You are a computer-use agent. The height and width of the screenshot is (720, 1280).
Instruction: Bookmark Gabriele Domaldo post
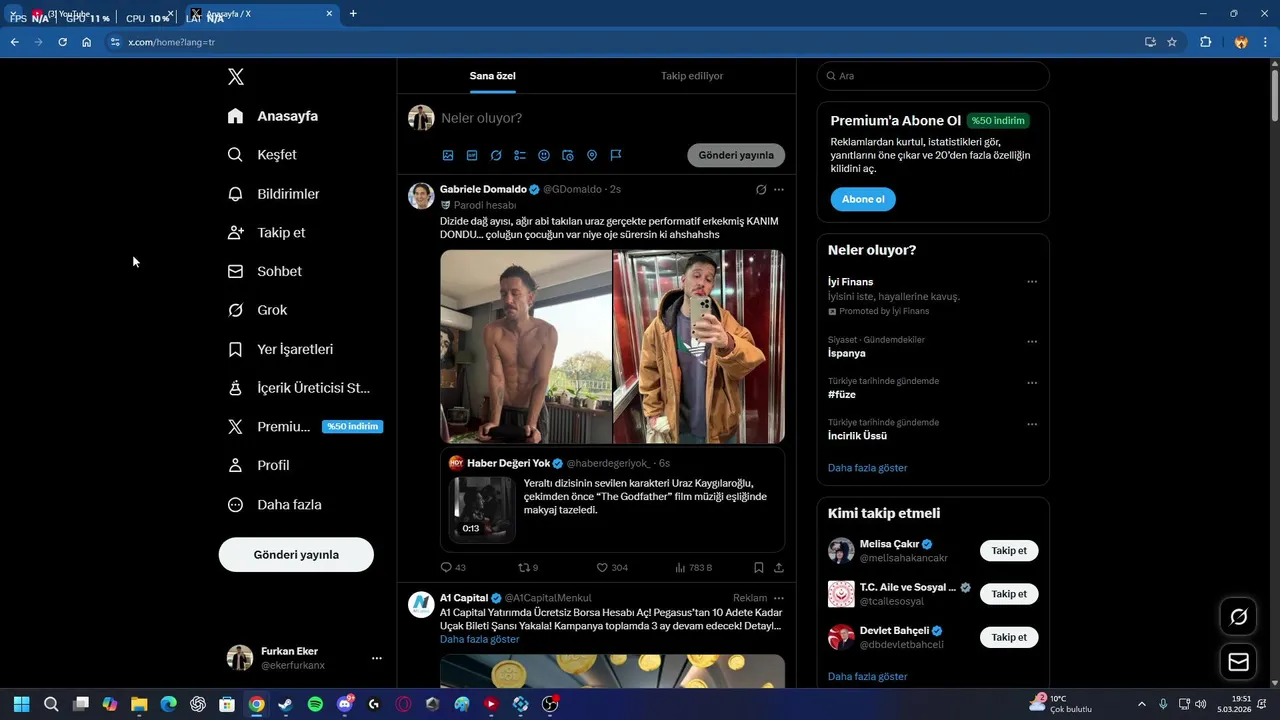[759, 567]
